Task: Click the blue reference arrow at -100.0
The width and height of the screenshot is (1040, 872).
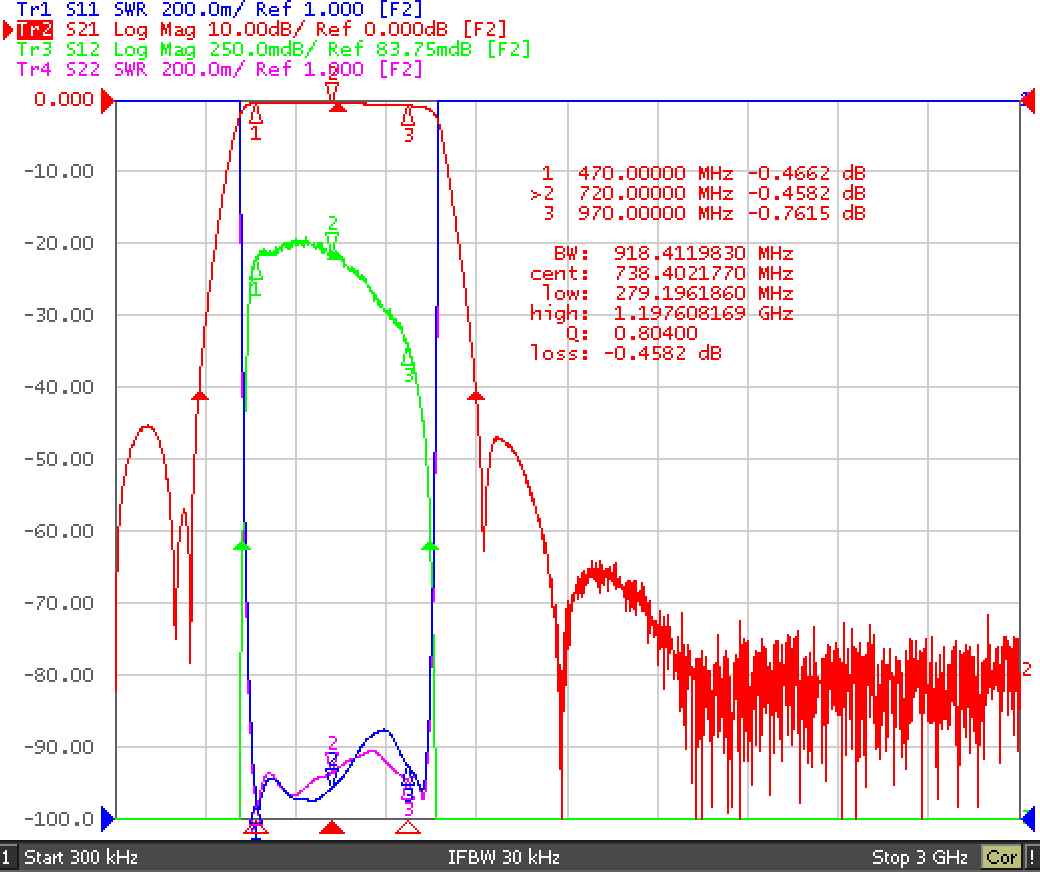Action: tap(107, 819)
